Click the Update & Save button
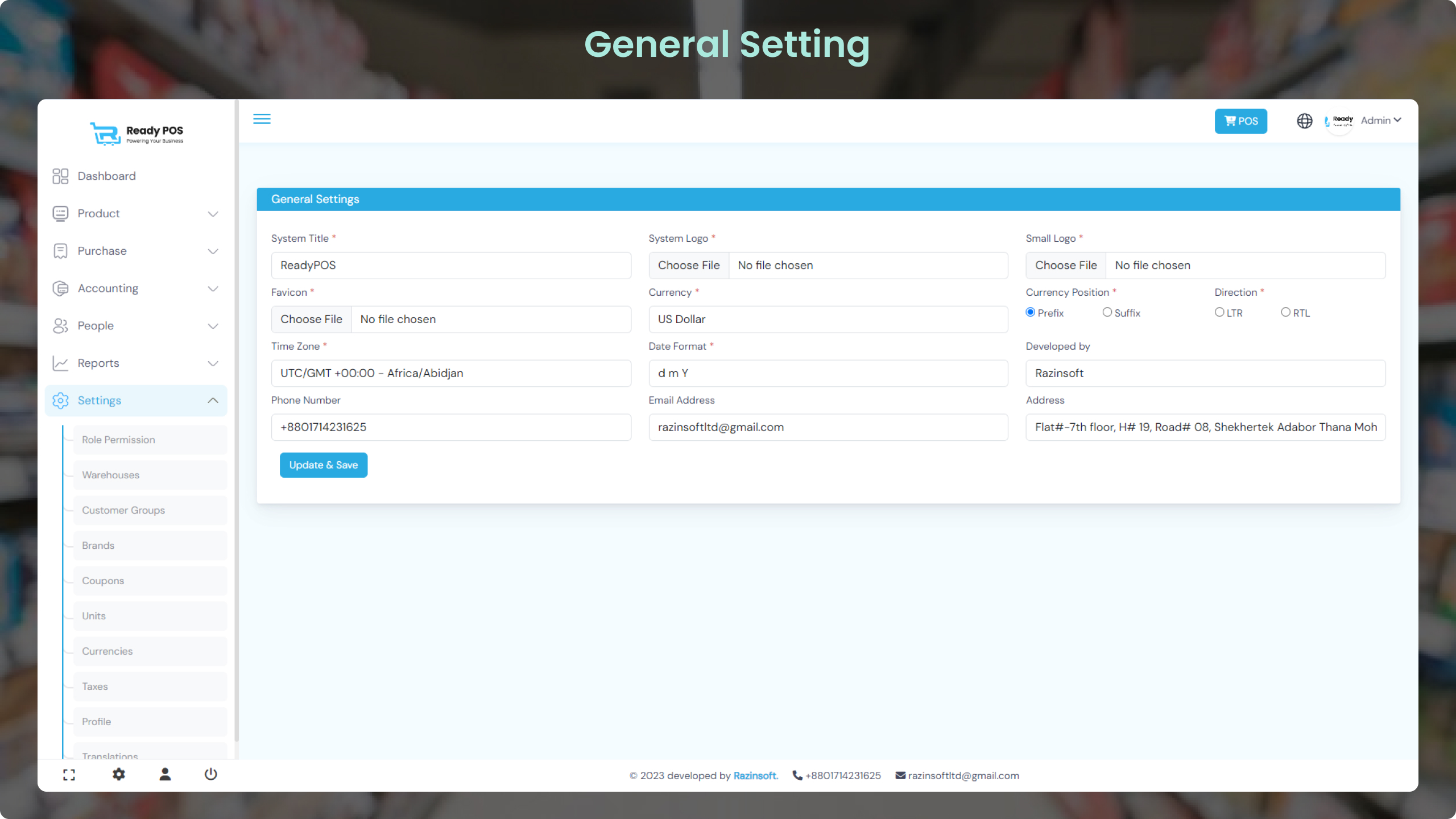Viewport: 1456px width, 819px height. 323,465
